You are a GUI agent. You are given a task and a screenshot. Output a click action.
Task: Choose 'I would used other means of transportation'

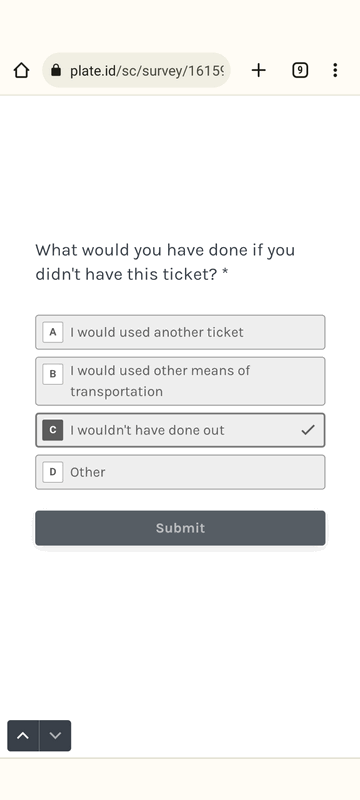180,381
